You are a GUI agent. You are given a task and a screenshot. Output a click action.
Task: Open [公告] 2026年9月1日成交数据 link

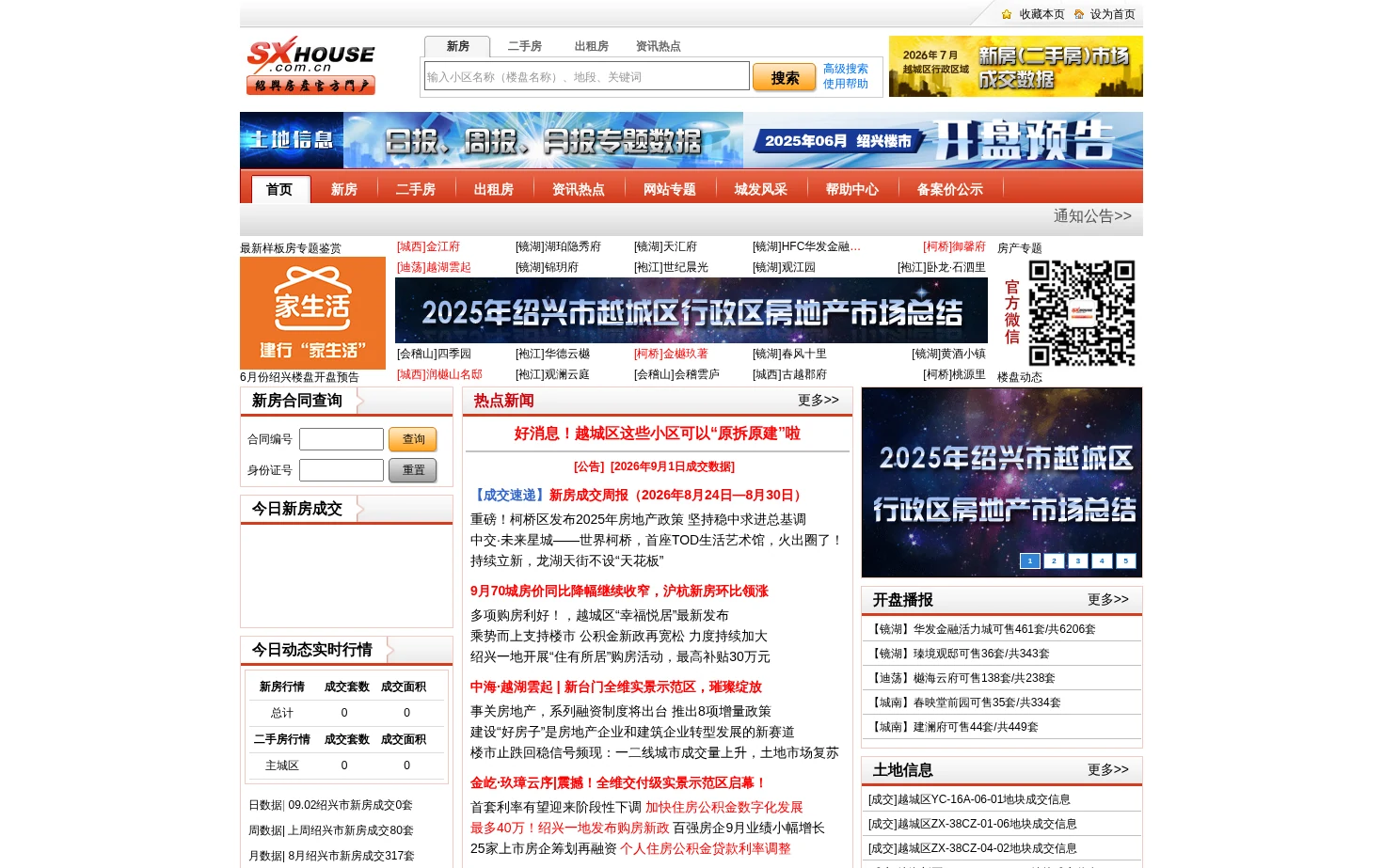[x=654, y=466]
